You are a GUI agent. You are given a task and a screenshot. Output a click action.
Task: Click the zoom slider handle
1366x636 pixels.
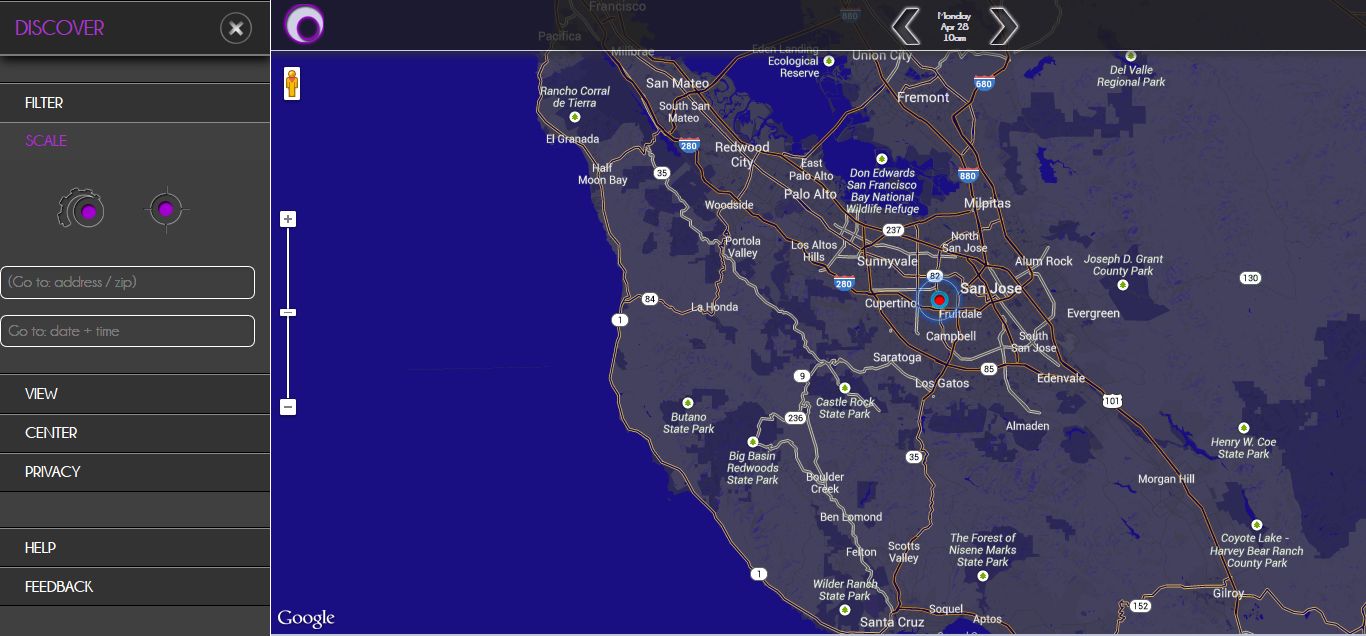288,313
